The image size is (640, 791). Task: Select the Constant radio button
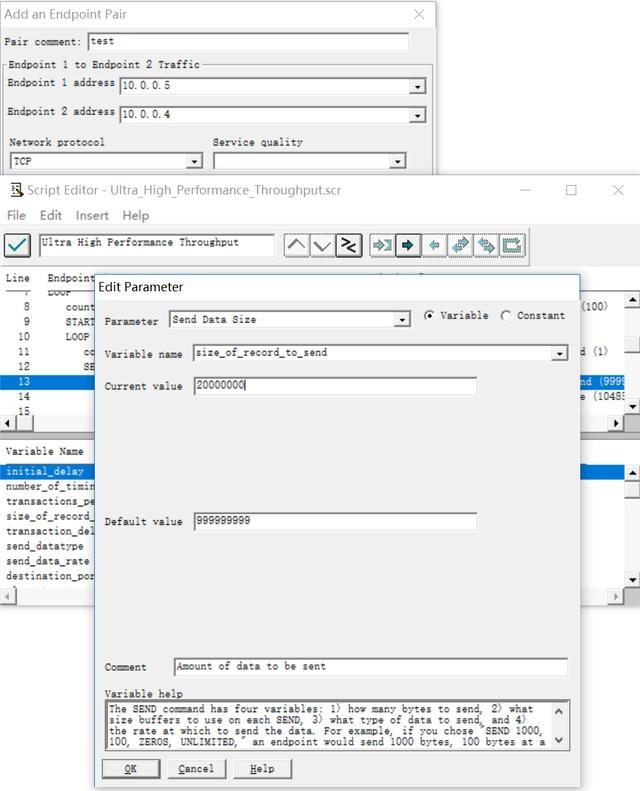click(506, 316)
